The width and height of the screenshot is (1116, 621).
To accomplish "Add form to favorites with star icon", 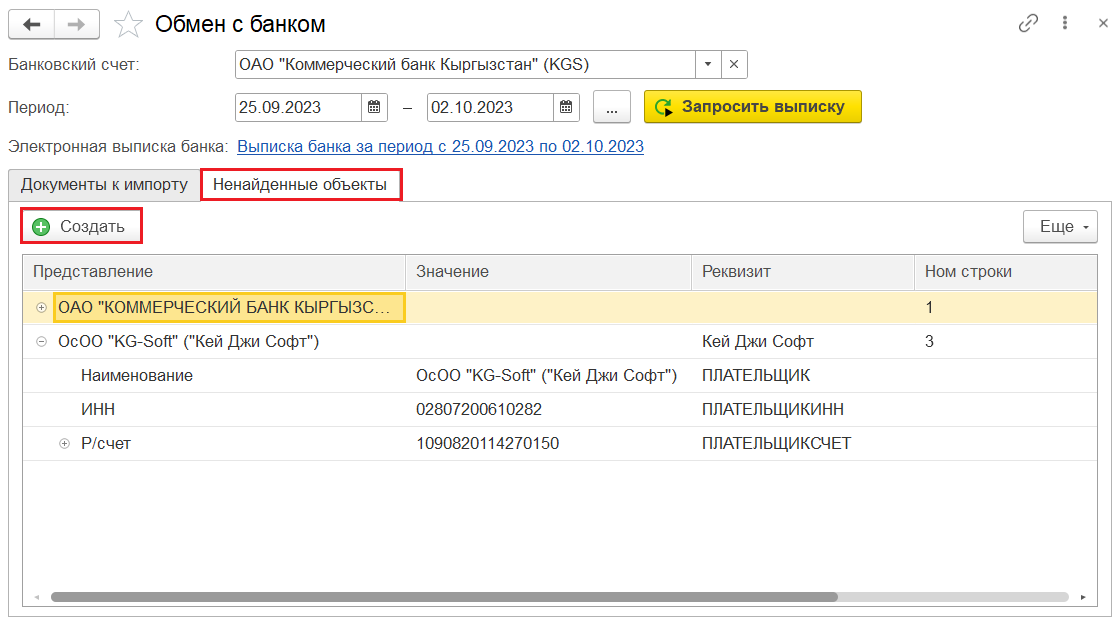I will pos(128,24).
